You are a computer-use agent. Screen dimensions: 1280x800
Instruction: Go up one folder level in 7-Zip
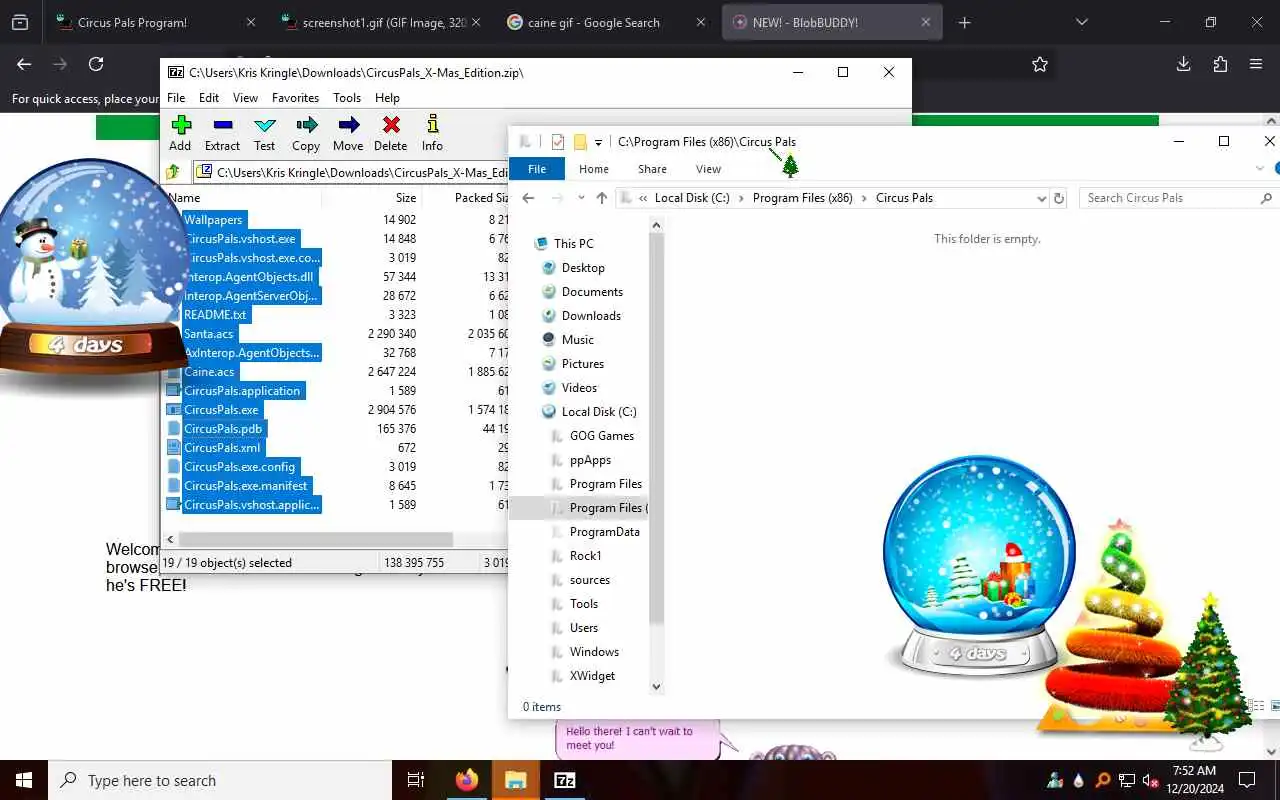(173, 172)
